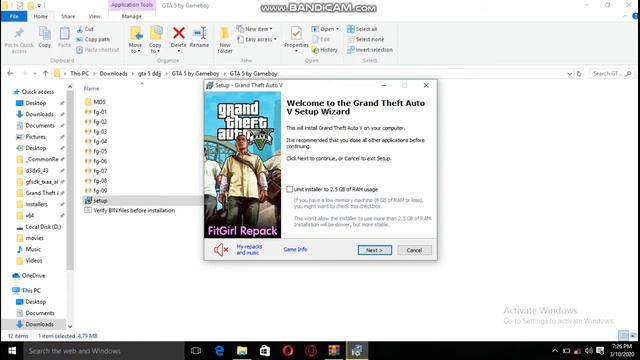The image size is (640, 360).
Task: Click the Application Tools tab header
Action: click(x=131, y=5)
